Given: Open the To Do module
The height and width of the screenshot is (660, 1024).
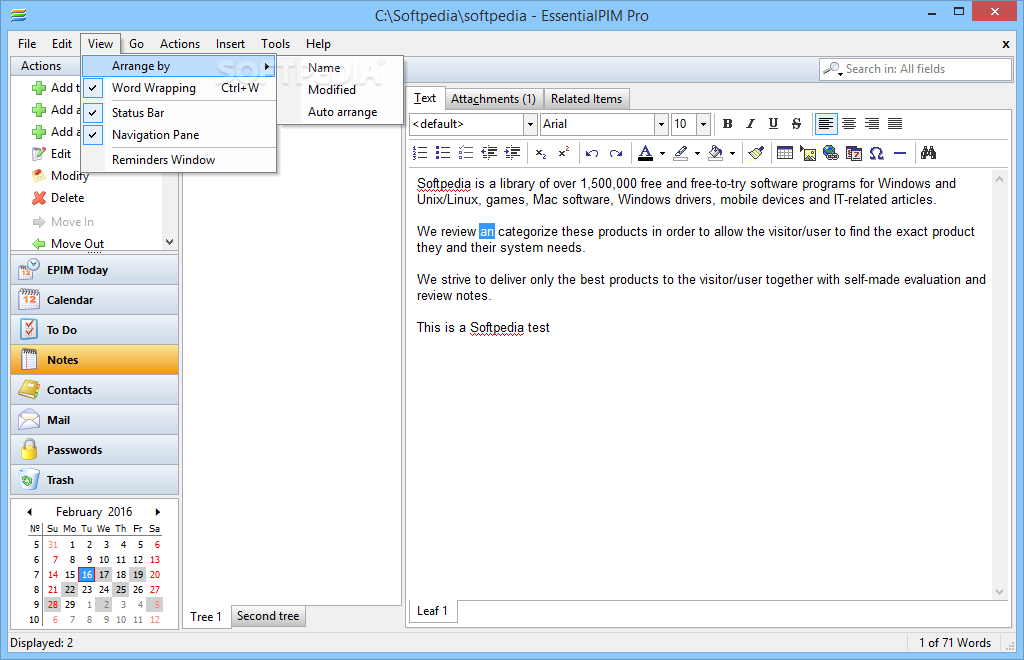Looking at the screenshot, I should [95, 330].
